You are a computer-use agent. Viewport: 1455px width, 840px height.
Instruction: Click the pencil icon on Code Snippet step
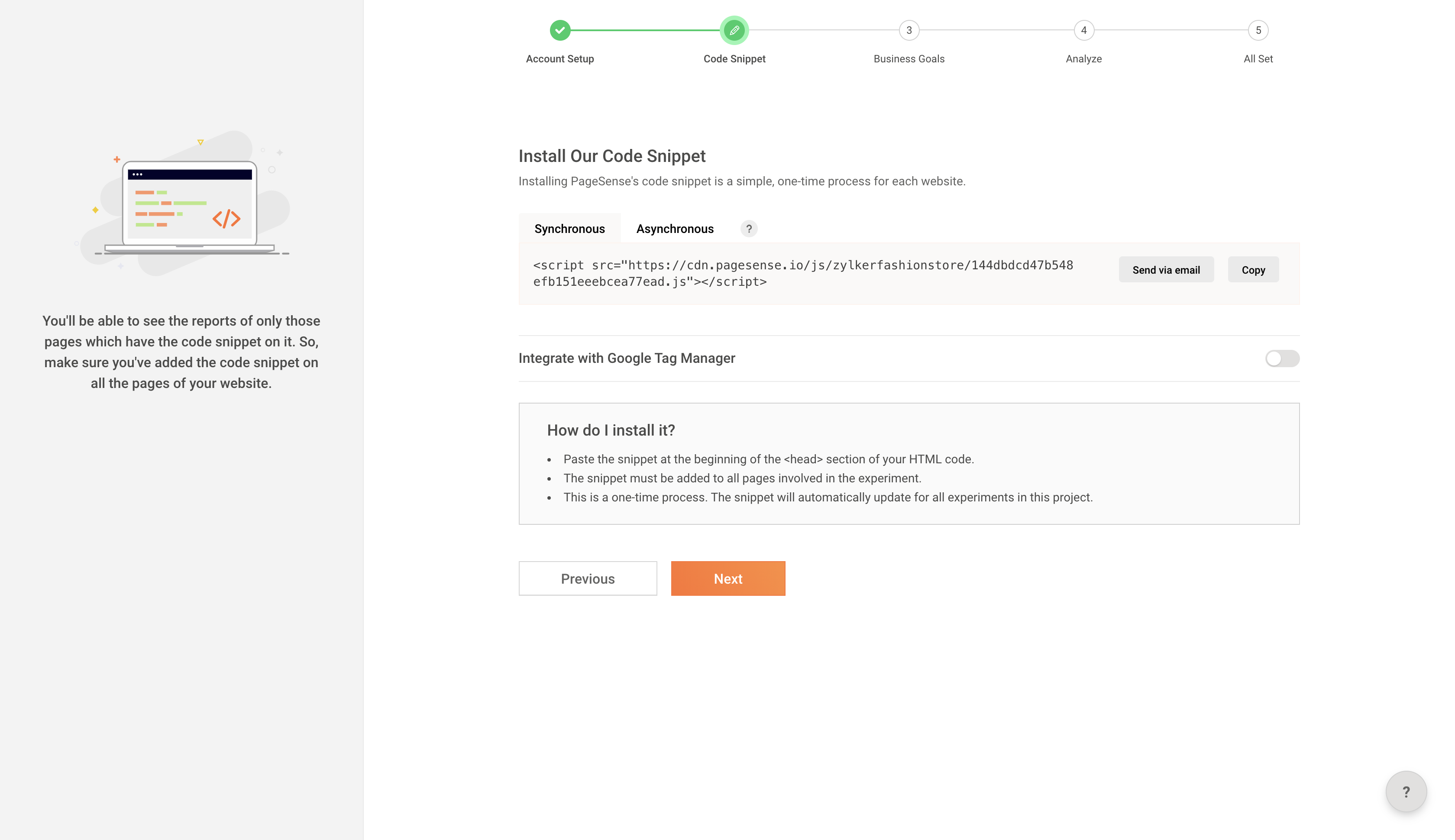(734, 31)
